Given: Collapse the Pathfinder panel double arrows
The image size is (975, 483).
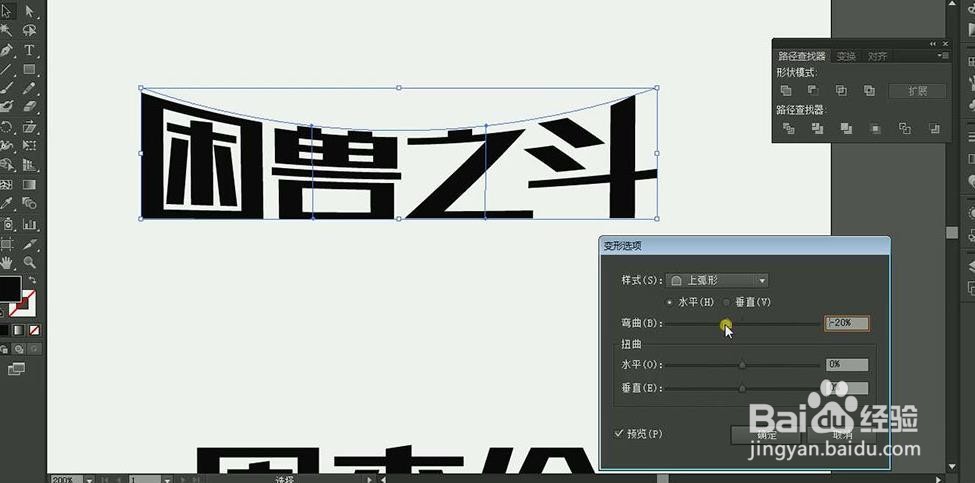Looking at the screenshot, I should [933, 44].
